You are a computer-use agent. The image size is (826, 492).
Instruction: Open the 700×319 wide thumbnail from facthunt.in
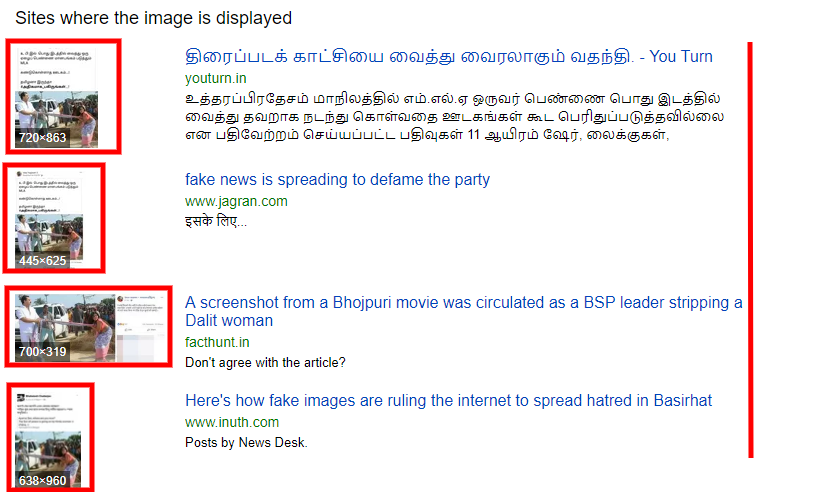pyautogui.click(x=88, y=327)
